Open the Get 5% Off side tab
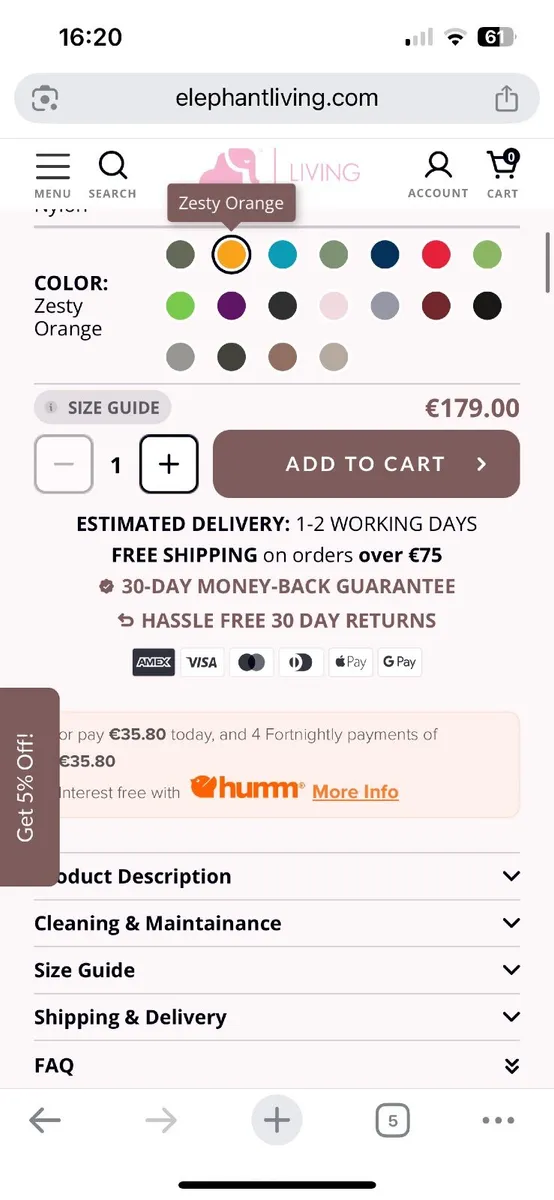Image resolution: width=554 pixels, height=1200 pixels. (27, 786)
